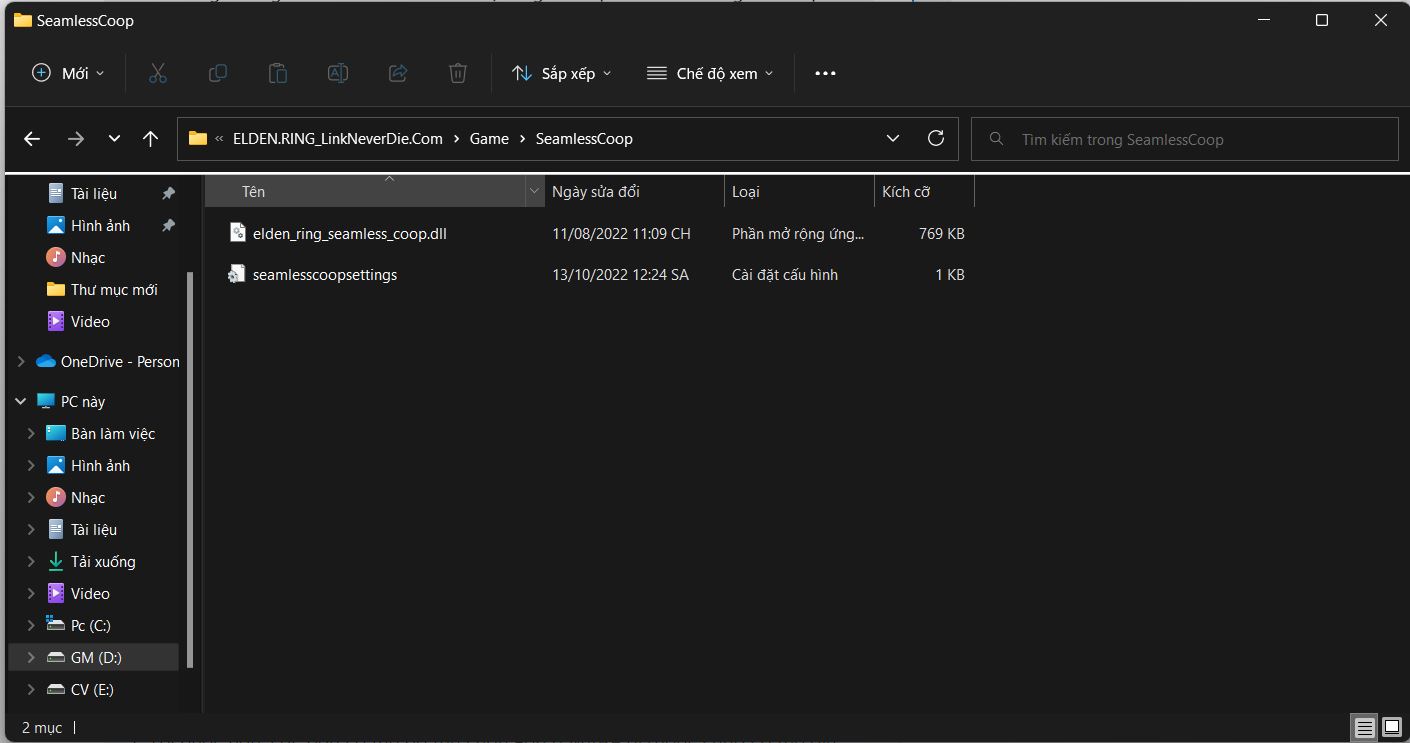Click the Cut scissors icon
This screenshot has height=743, width=1410.
pos(158,73)
